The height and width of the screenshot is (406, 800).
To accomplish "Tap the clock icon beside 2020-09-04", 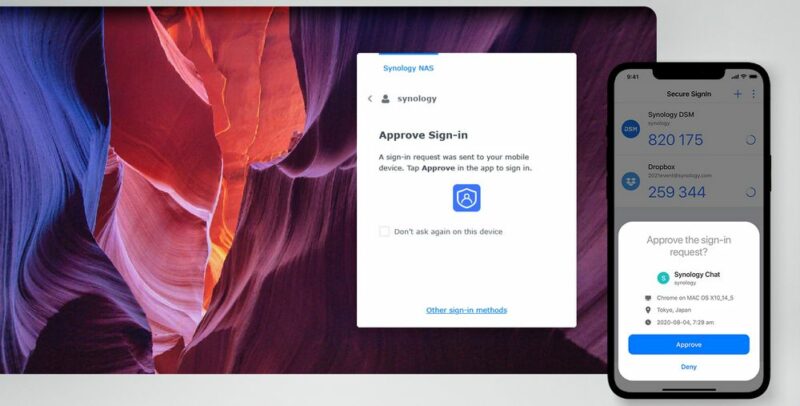I will pos(648,322).
